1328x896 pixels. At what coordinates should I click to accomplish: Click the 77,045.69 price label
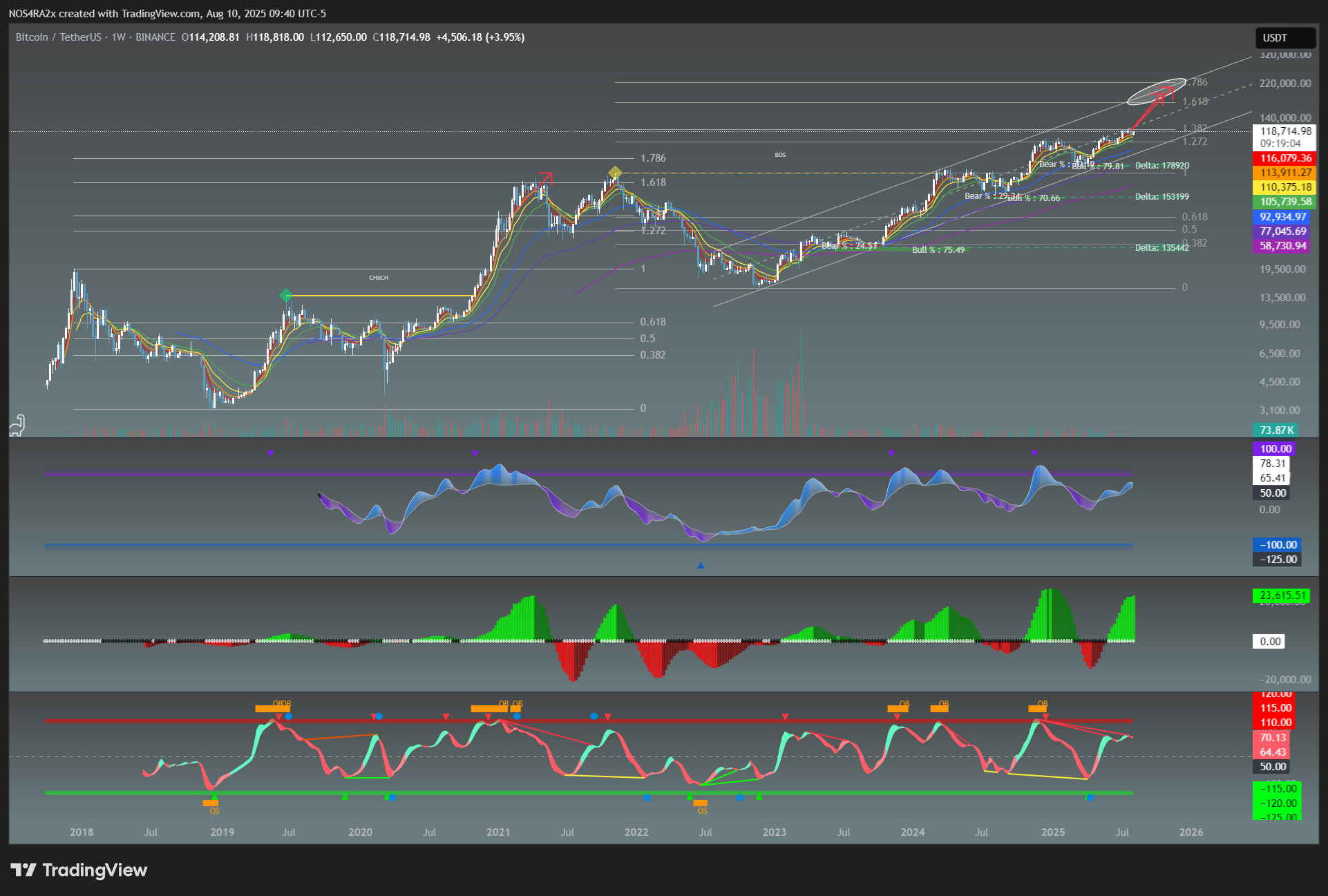(1282, 231)
